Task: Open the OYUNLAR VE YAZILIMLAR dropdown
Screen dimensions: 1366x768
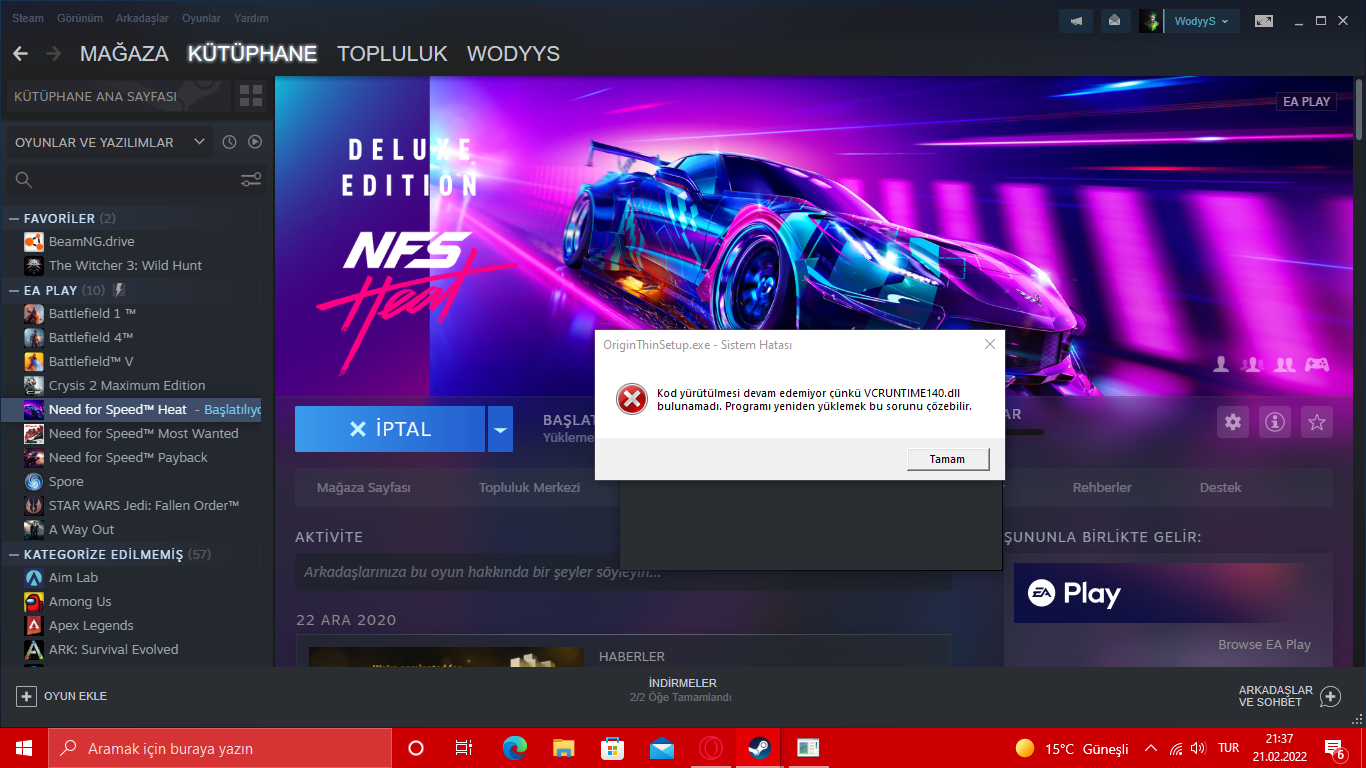Action: coord(109,142)
